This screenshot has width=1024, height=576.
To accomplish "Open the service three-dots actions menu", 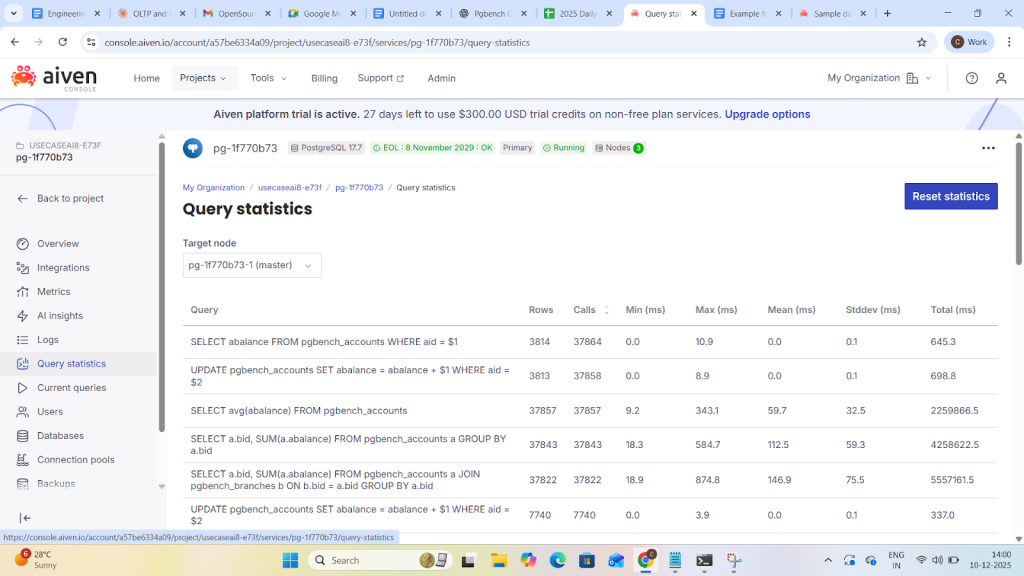I will (988, 148).
